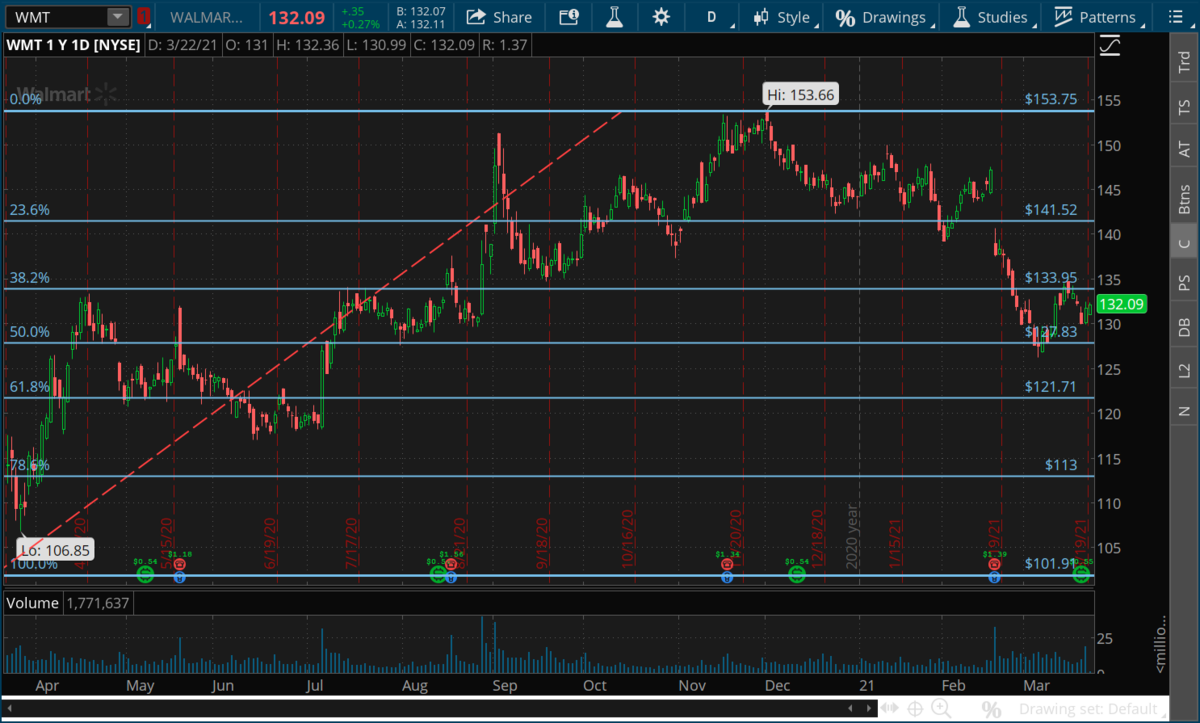Click the 38.2% retracement label
The width and height of the screenshot is (1200, 723).
point(29,278)
